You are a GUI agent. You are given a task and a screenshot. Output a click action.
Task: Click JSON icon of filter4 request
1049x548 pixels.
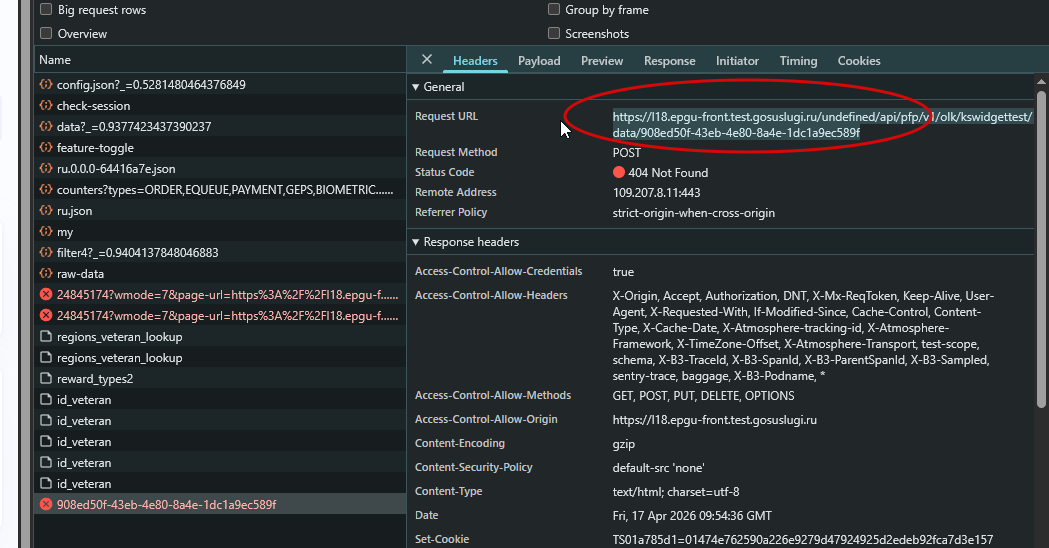point(45,252)
